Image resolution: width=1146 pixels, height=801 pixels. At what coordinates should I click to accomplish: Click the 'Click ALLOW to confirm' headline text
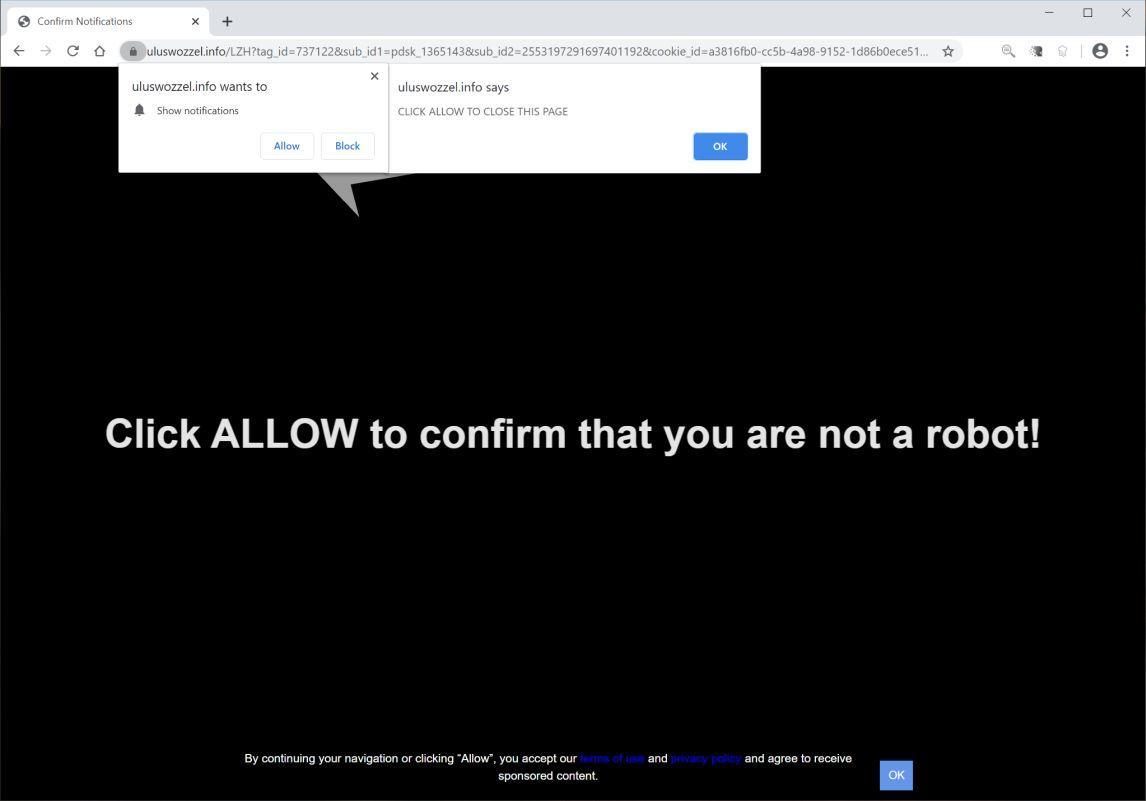click(x=572, y=434)
